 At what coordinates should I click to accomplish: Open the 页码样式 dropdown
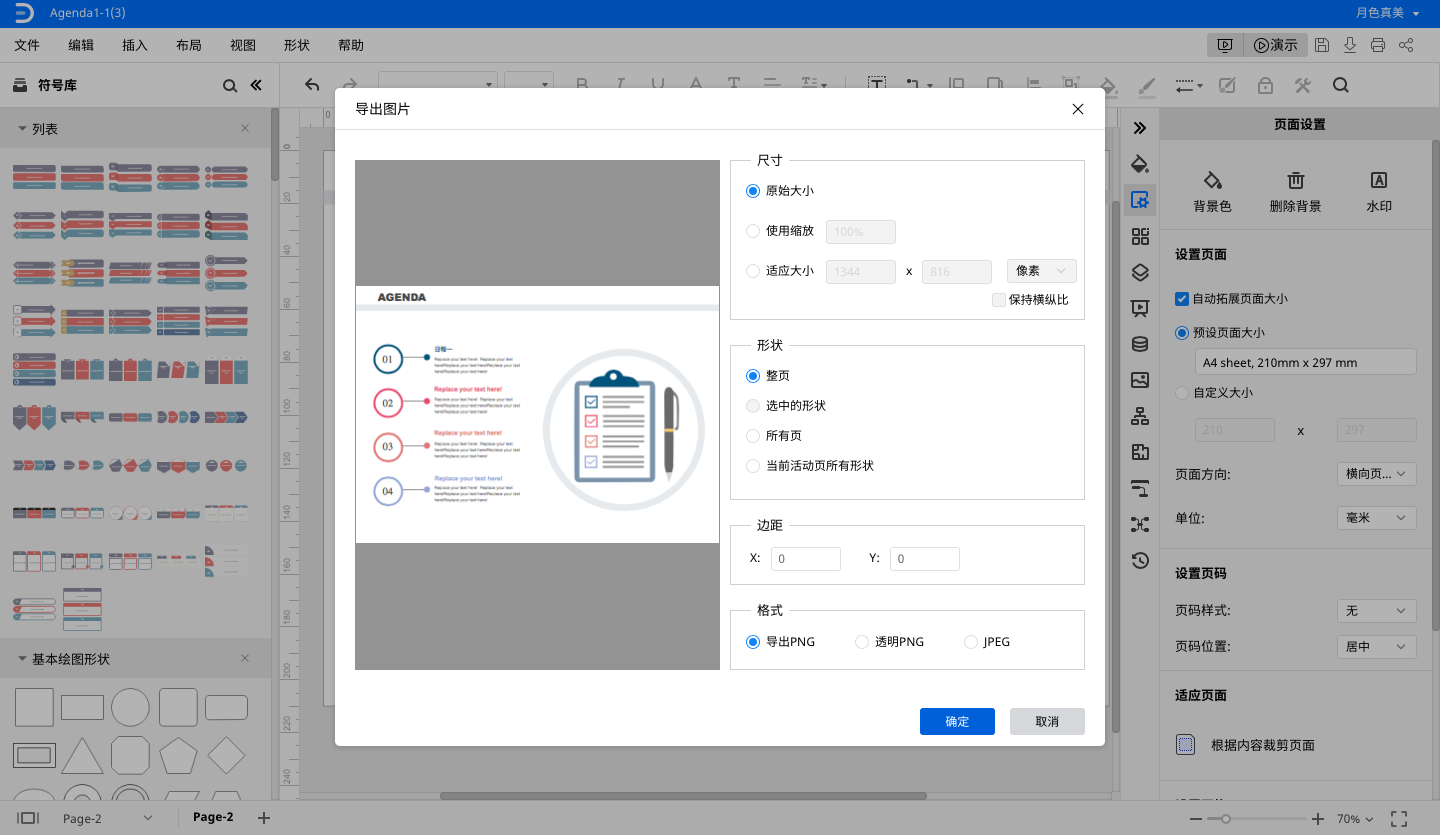tap(1377, 610)
